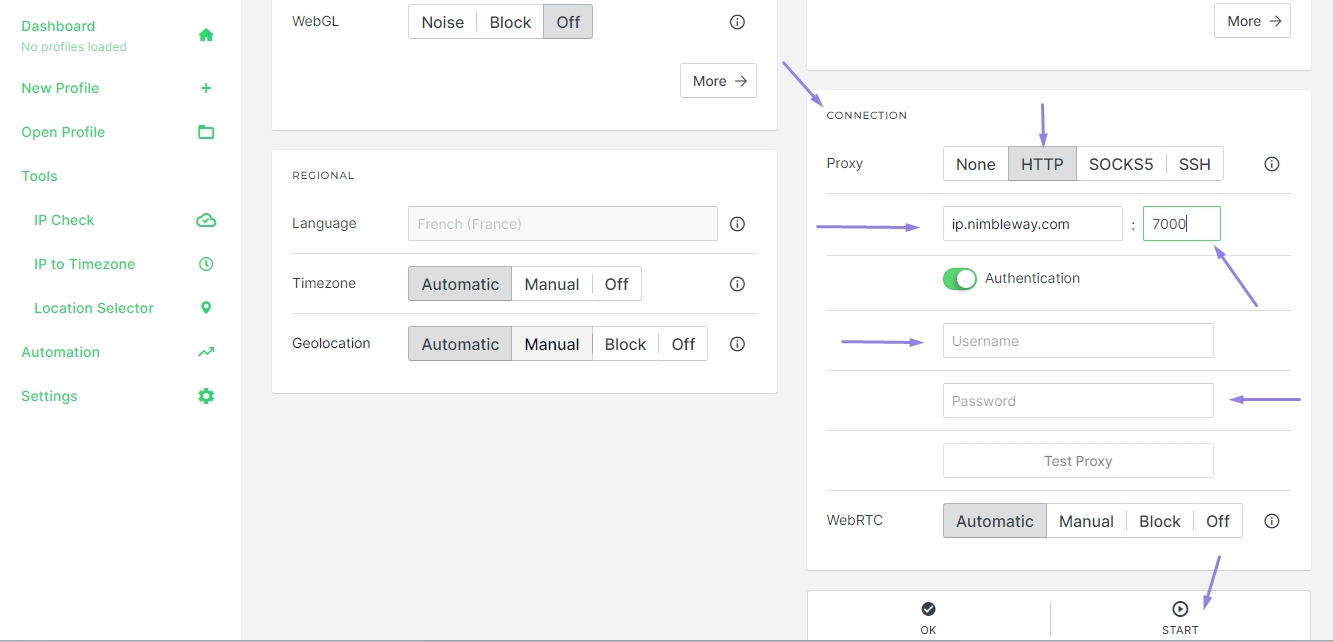
Task: Click the Settings gear icon
Action: (x=206, y=396)
